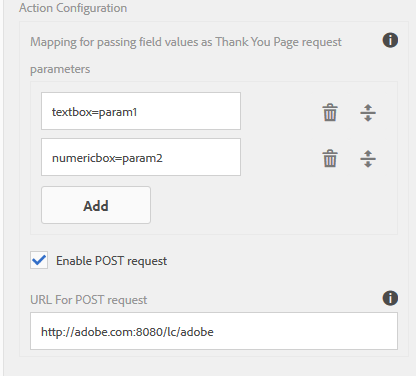Click the URL For POST request label
Viewport: 416px width, 376px height.
click(x=88, y=300)
